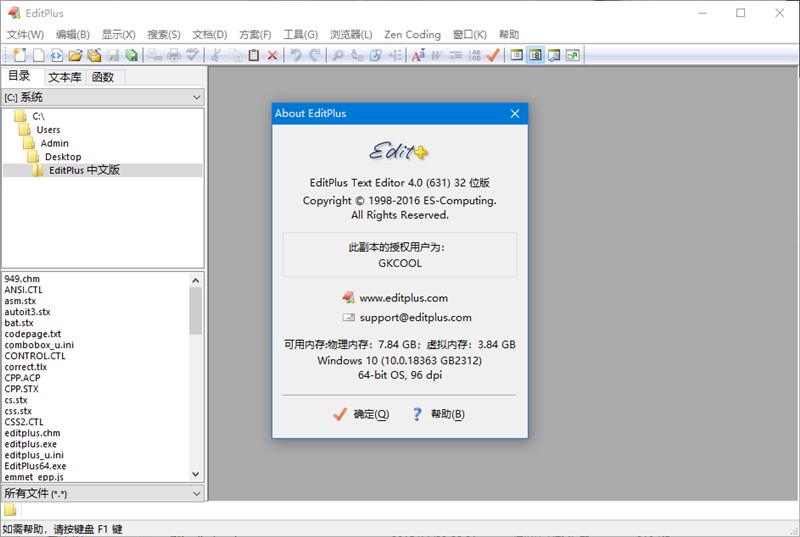
Task: Select the C:\ folder in tree
Action: [x=38, y=116]
